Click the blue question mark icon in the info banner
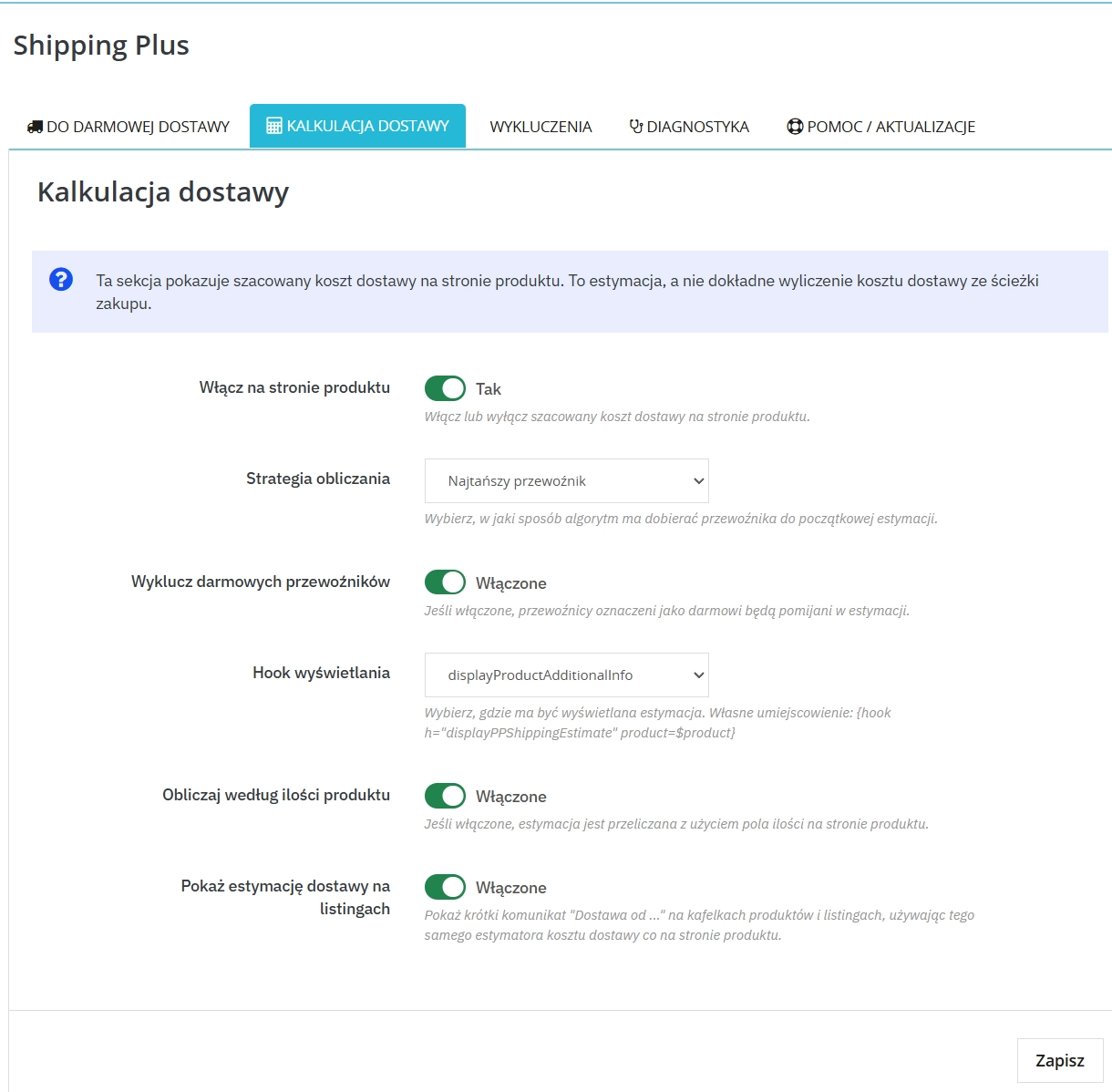 pyautogui.click(x=60, y=280)
